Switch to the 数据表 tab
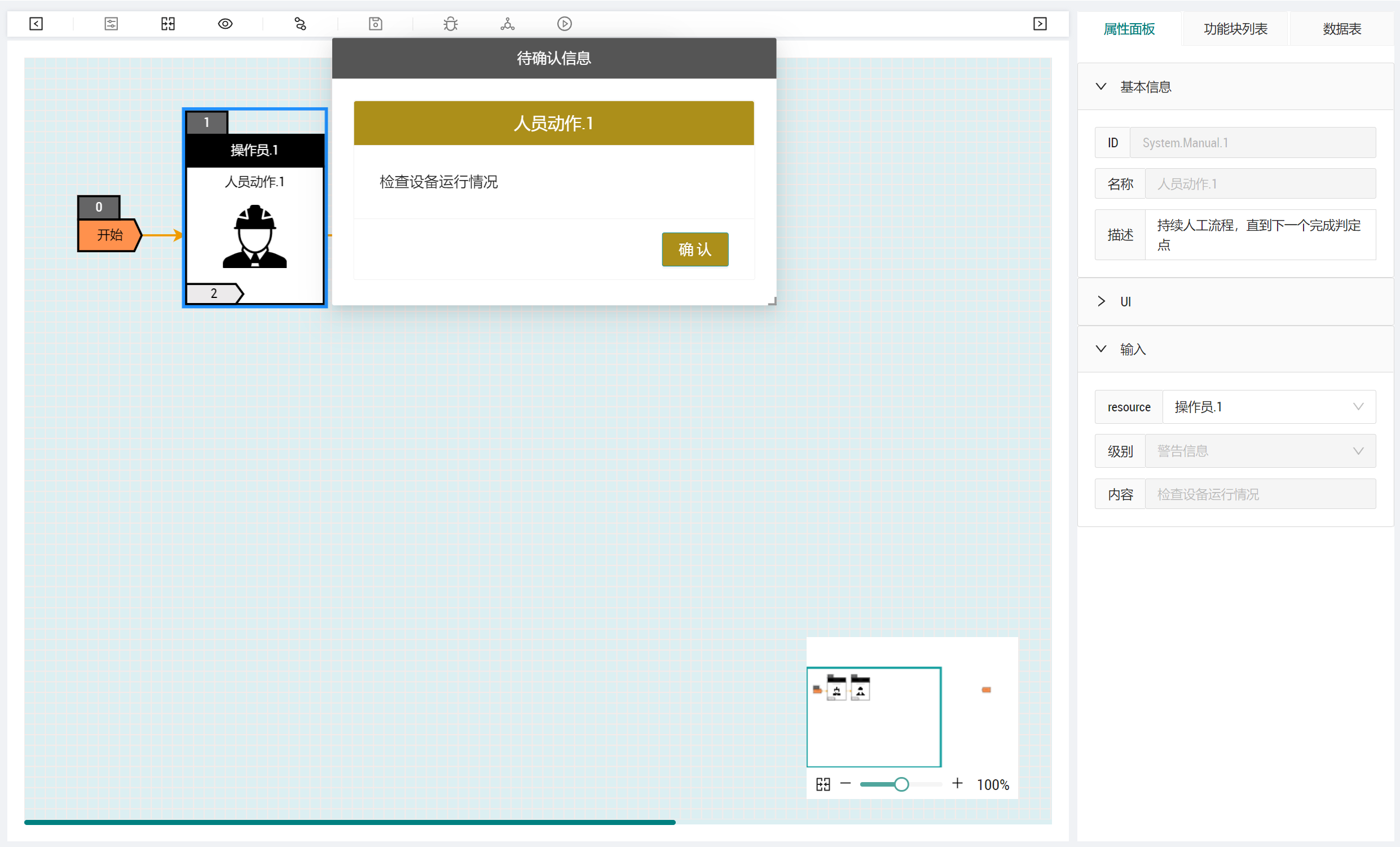This screenshot has height=847, width=1400. [x=1341, y=29]
